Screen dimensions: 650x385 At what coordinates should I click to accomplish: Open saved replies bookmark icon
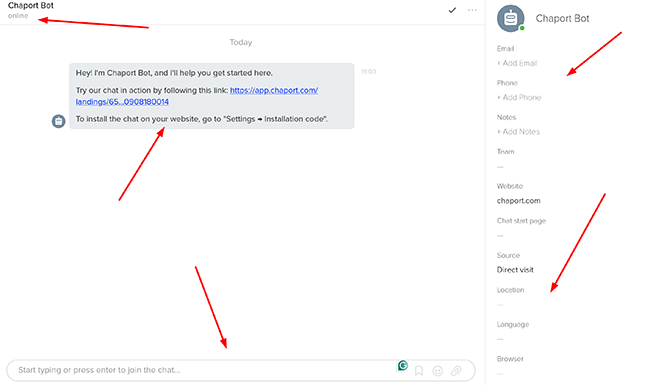pyautogui.click(x=419, y=370)
